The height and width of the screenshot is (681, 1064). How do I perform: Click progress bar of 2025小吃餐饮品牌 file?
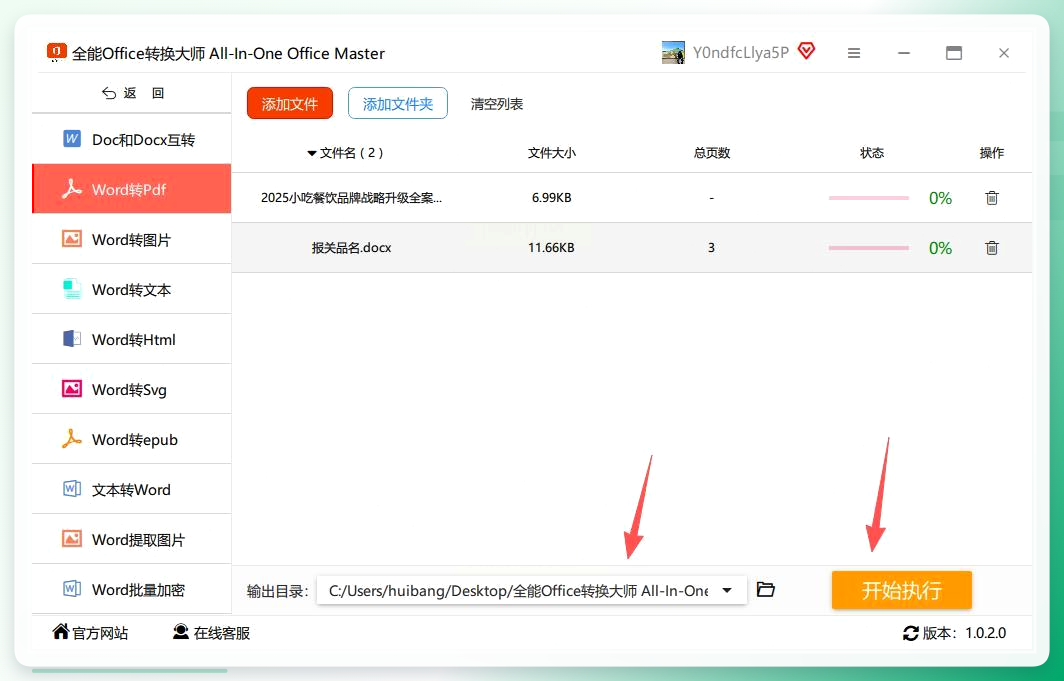pyautogui.click(x=869, y=198)
